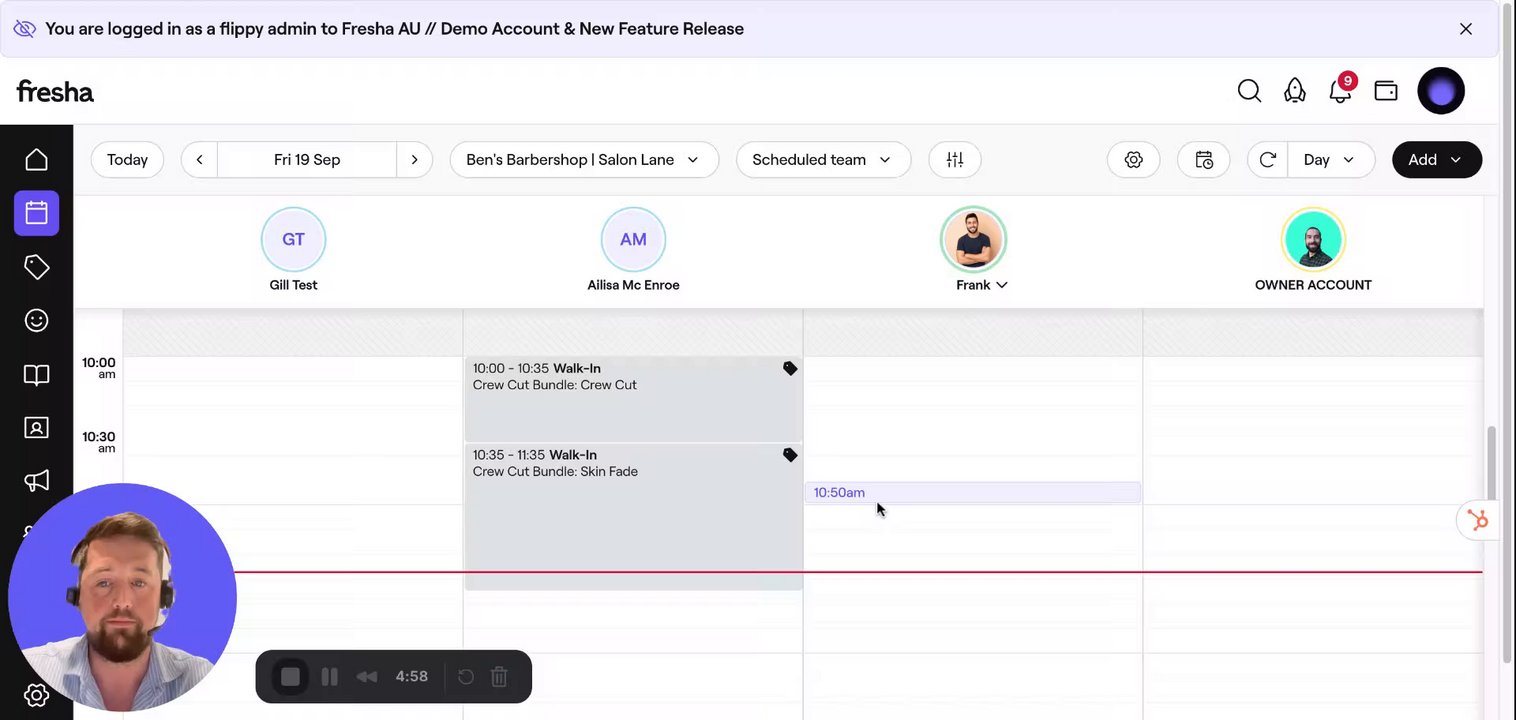Rewind the recording
The height and width of the screenshot is (720, 1516).
tap(367, 677)
